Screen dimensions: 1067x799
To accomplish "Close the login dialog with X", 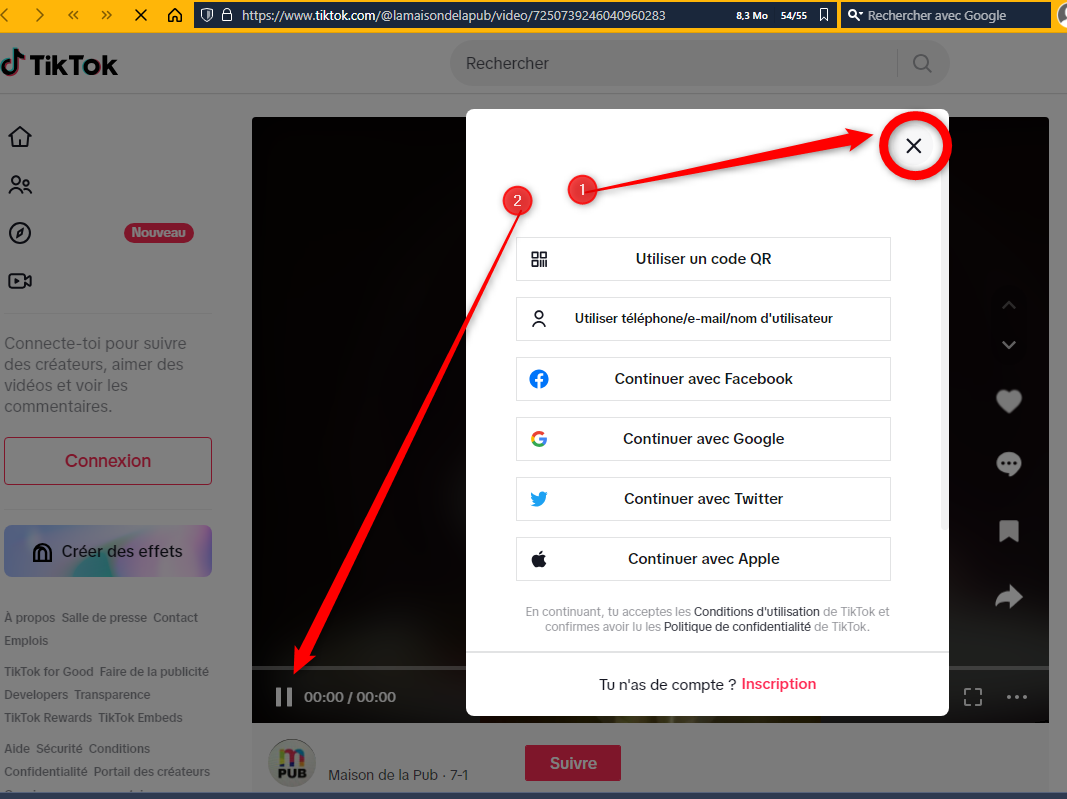I will coord(913,146).
